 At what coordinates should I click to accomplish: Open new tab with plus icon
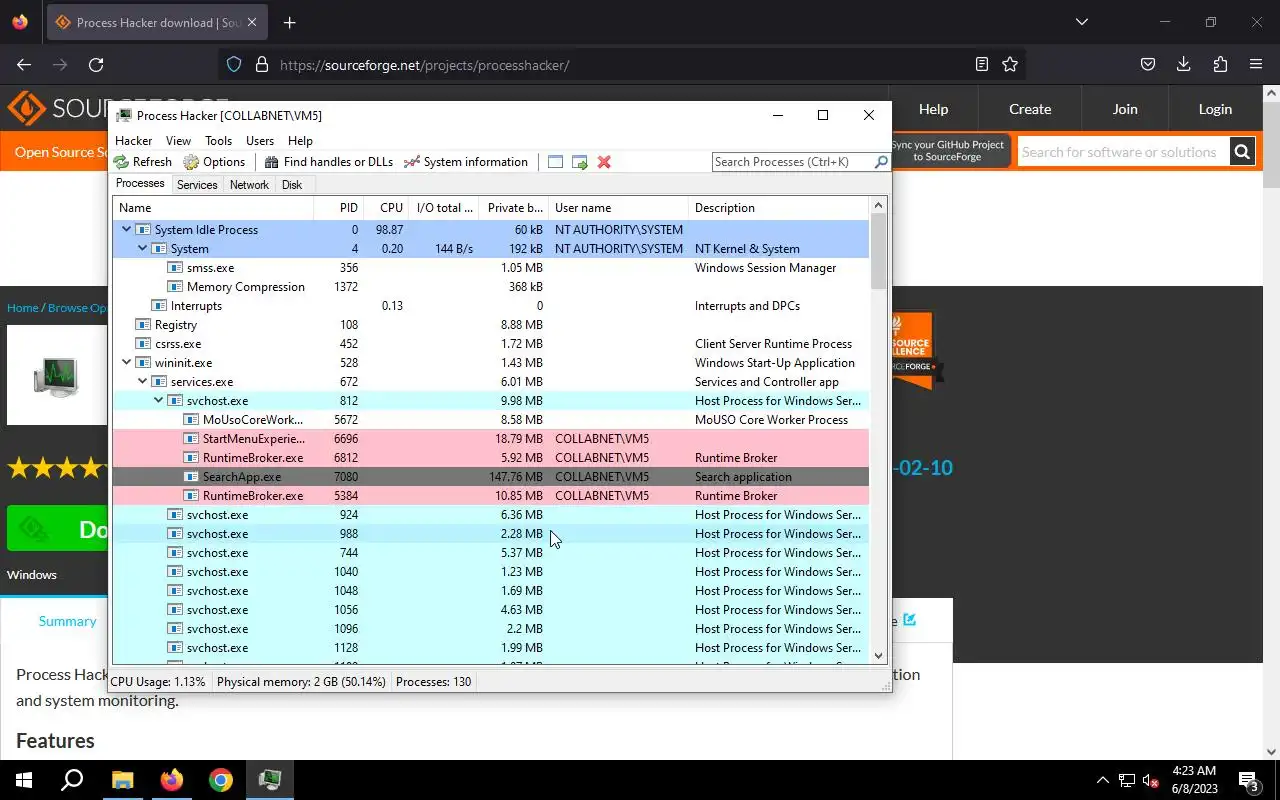[x=289, y=22]
